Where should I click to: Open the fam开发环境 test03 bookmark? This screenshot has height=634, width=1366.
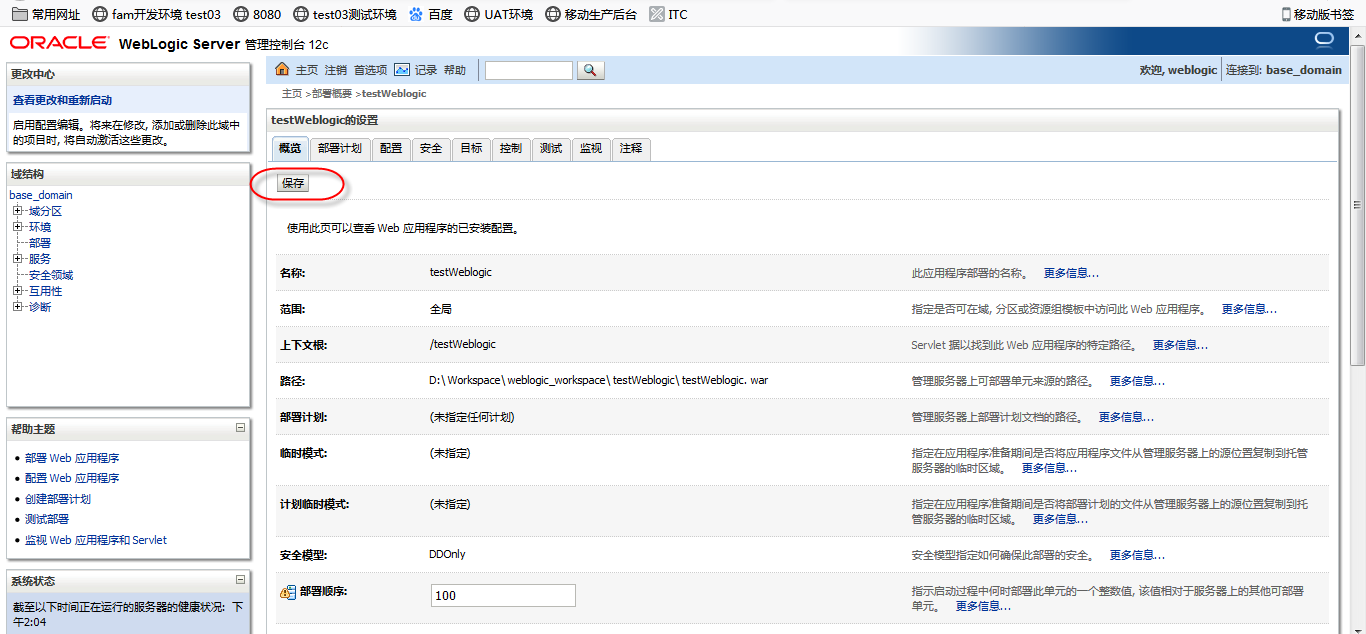(x=156, y=14)
